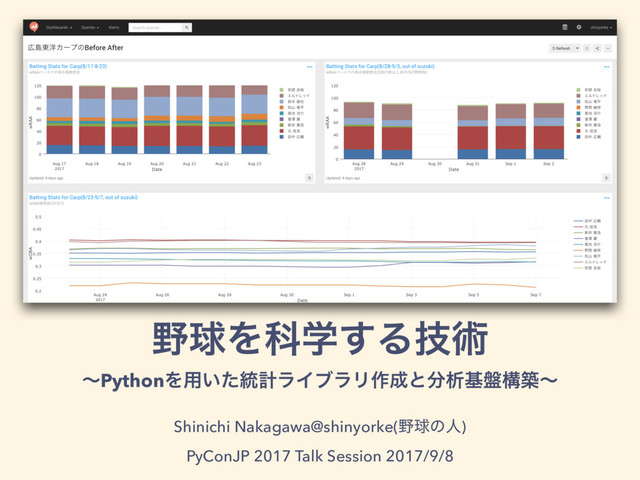Screen dimensions: 640x480
Task: Open the Queries dropdown menu
Action: tap(90, 27)
